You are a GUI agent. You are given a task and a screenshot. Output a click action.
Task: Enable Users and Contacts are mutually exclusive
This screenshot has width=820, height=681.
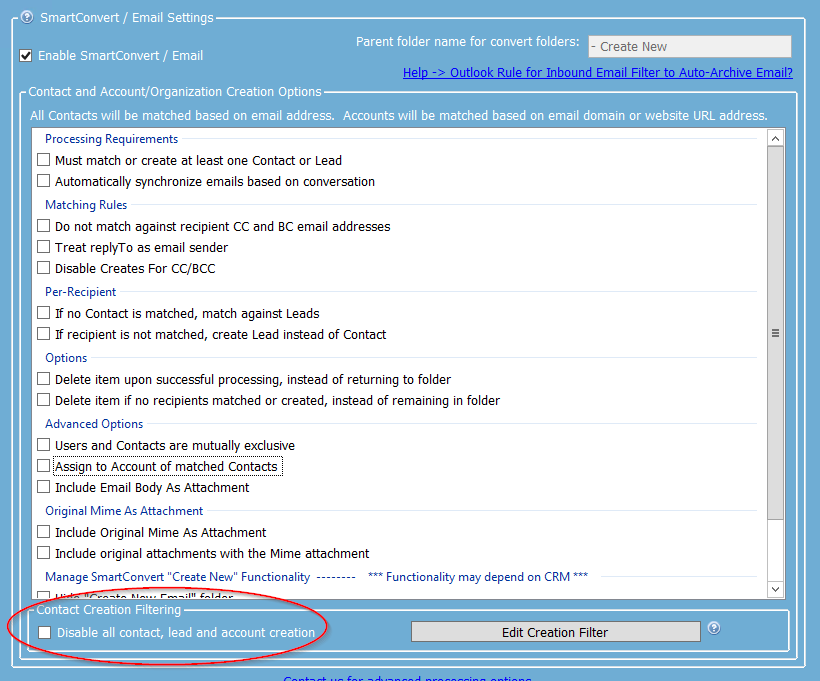pyautogui.click(x=44, y=445)
